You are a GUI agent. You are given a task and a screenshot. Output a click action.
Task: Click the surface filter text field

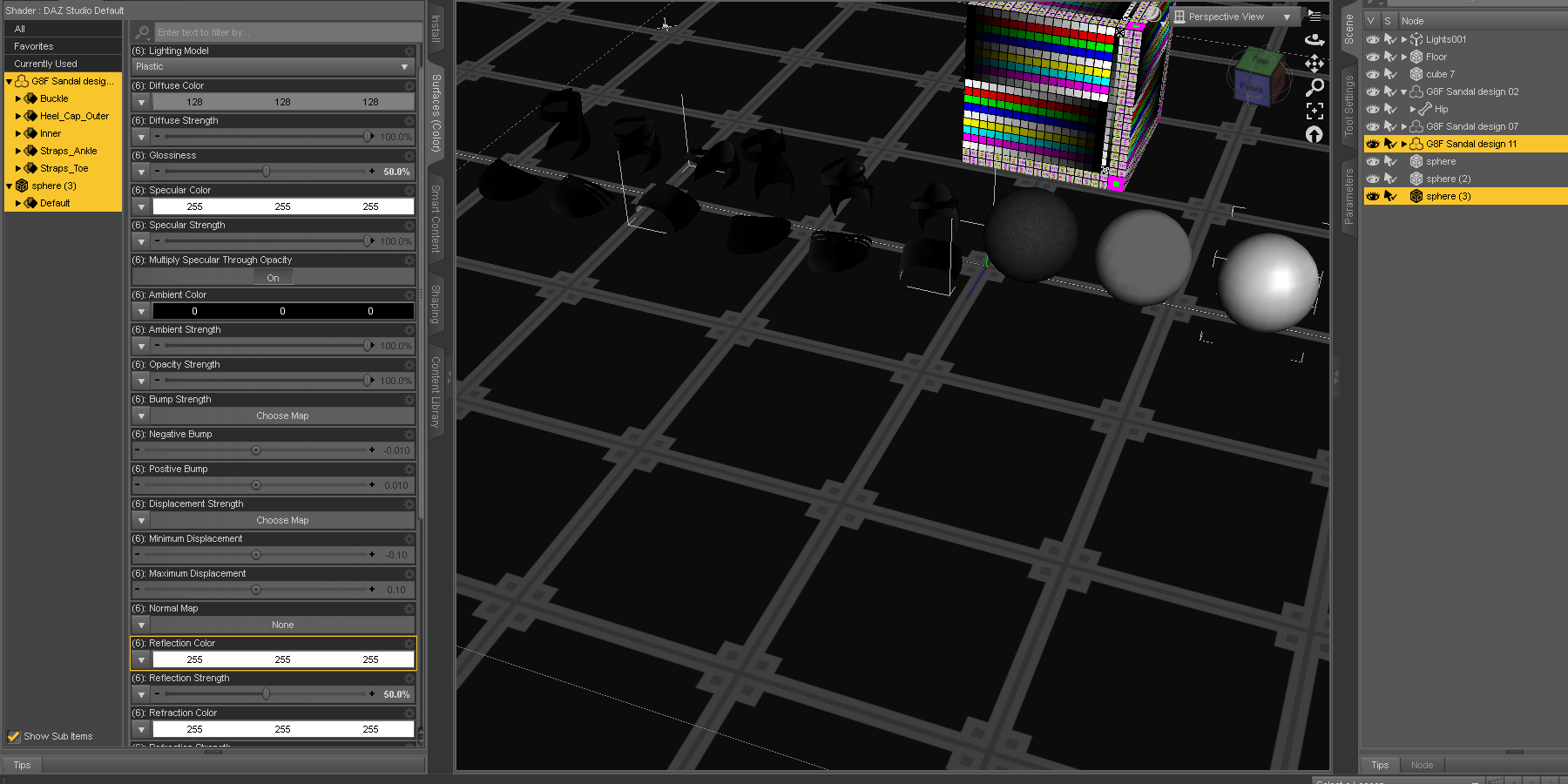(x=287, y=32)
